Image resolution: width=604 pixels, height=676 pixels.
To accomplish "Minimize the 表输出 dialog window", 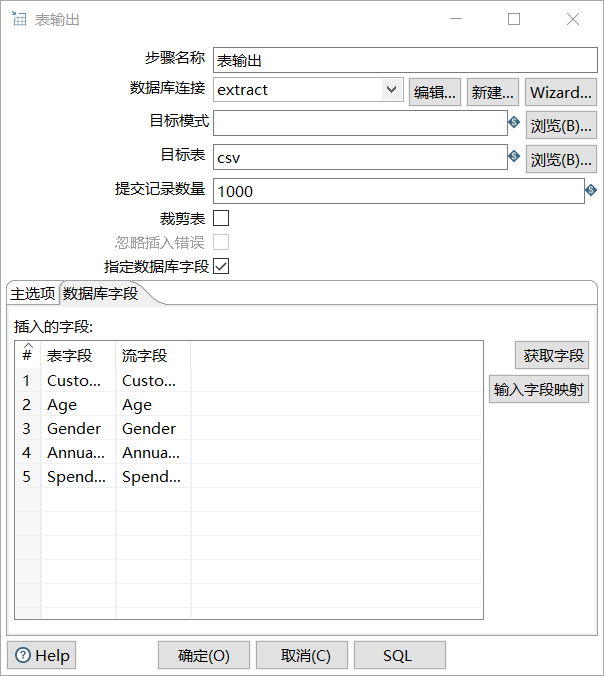I will point(456,19).
